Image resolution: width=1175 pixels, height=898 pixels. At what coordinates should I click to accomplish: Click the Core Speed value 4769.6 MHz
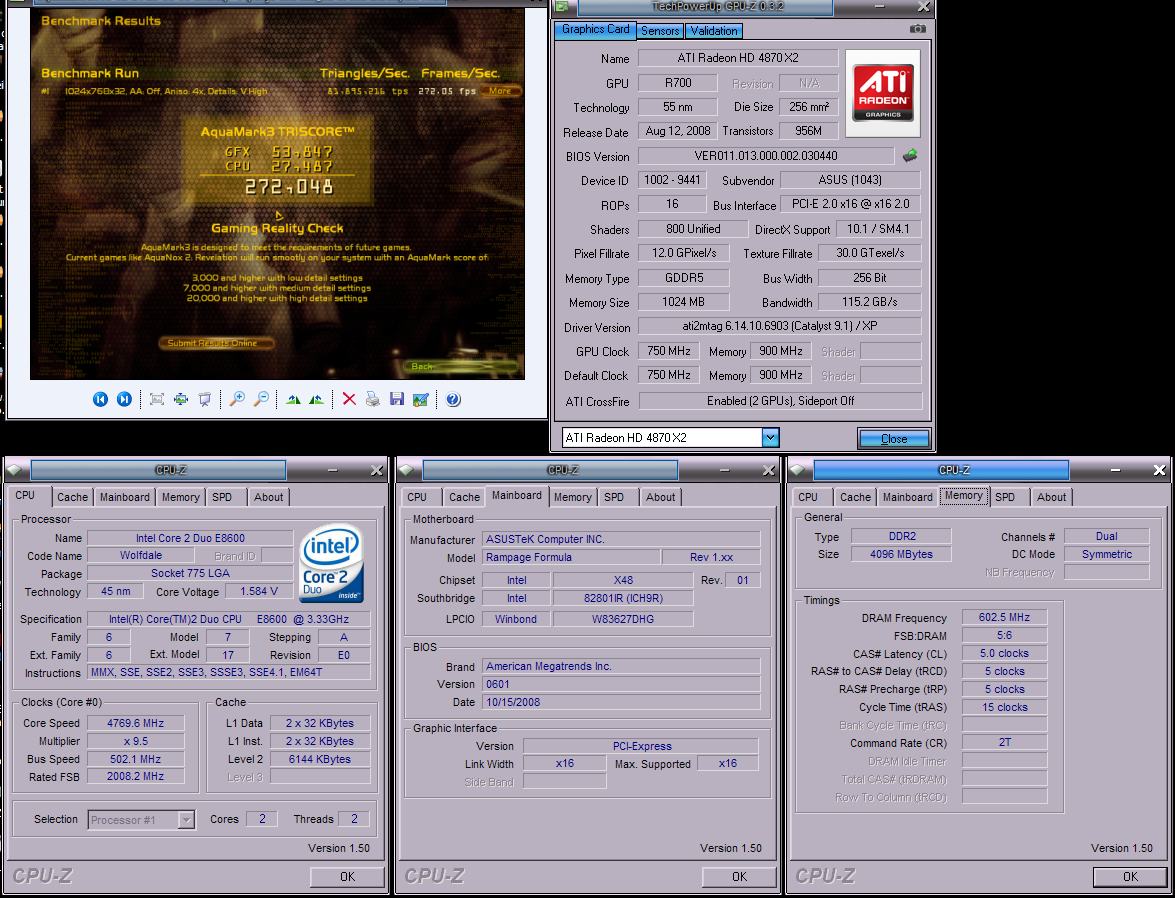(x=135, y=723)
